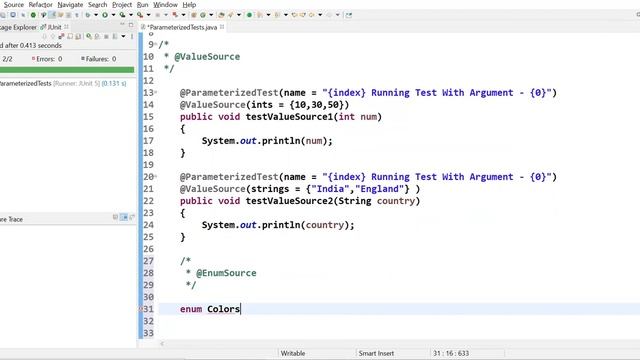Click the "England" string literal
The height and width of the screenshot is (360, 640).
click(380, 189)
